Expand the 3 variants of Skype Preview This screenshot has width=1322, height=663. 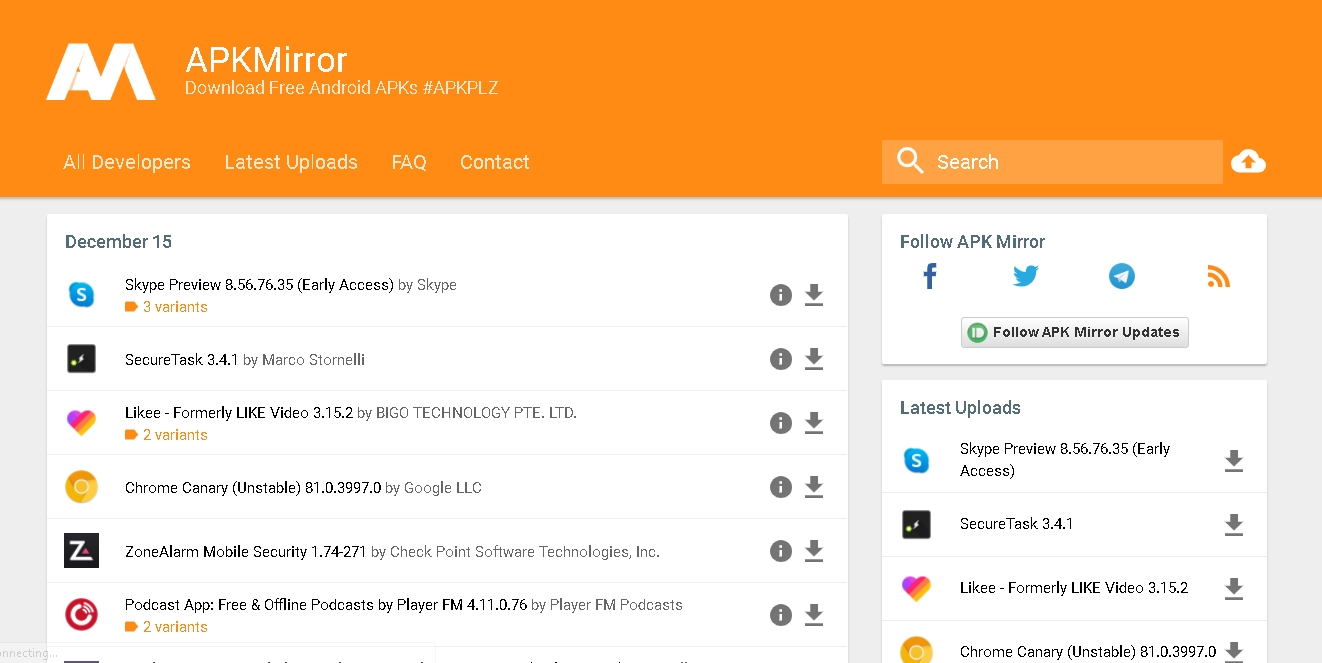click(166, 307)
